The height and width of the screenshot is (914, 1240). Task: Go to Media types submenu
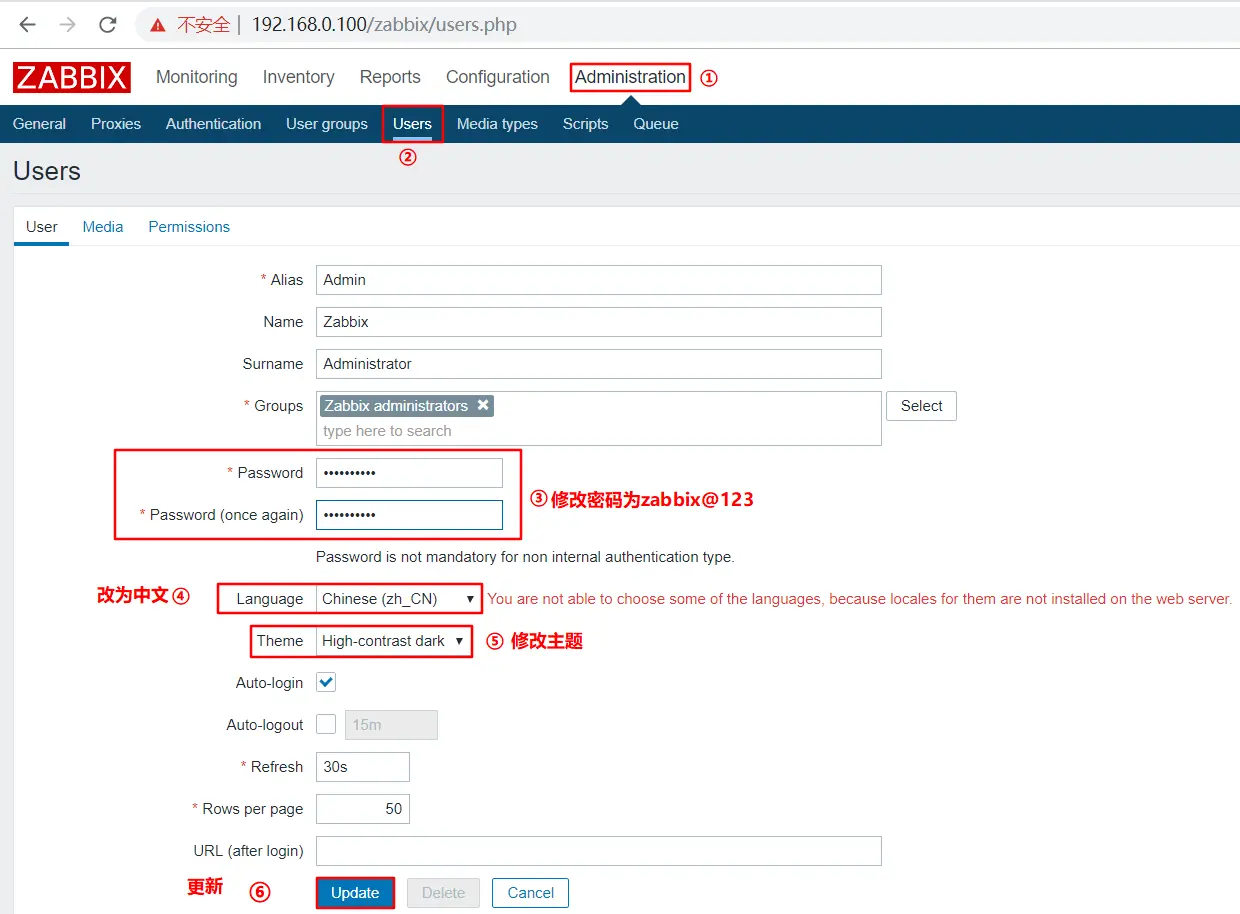coord(497,124)
